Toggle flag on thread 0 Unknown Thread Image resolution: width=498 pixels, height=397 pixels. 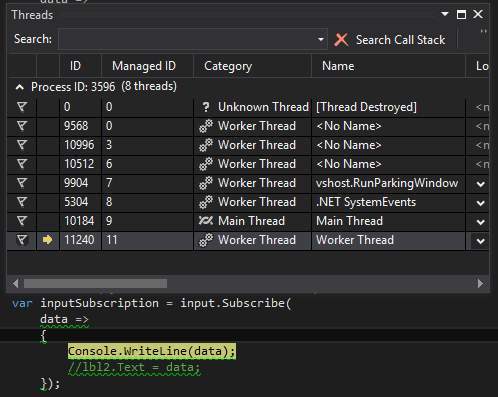tap(22, 107)
